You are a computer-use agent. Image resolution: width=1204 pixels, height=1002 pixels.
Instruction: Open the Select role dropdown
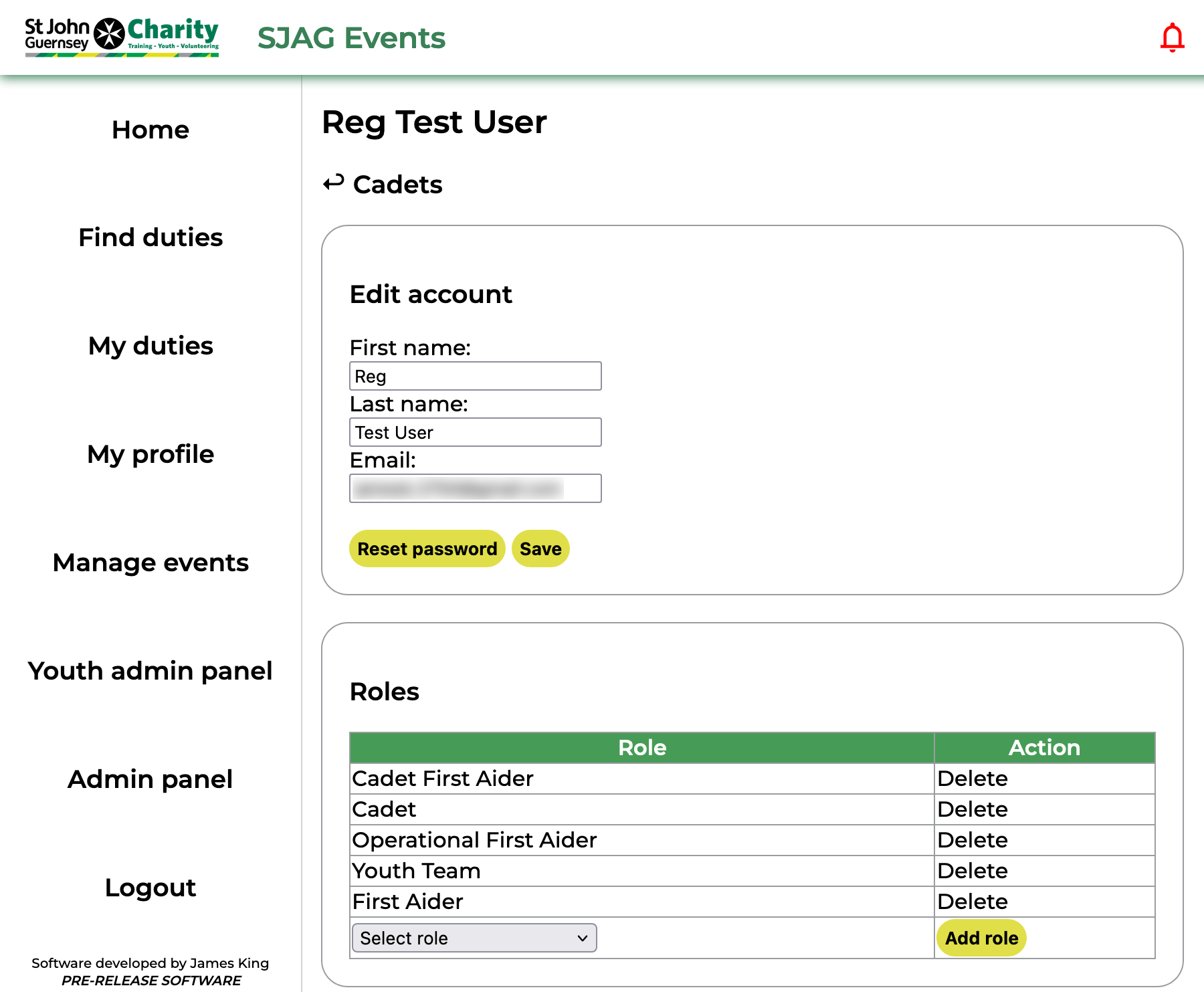click(x=474, y=938)
